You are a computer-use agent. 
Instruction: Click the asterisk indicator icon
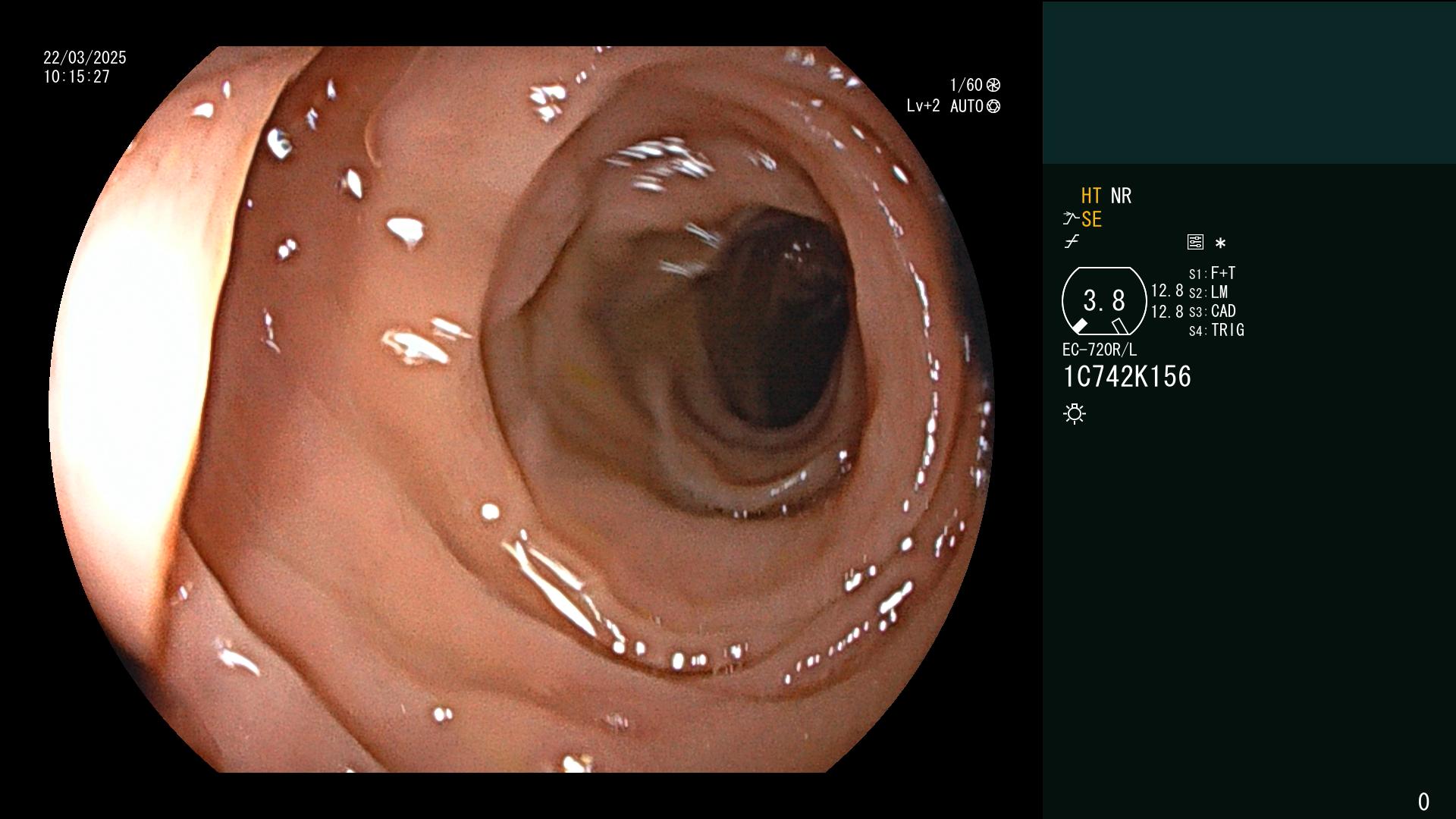tap(1220, 243)
